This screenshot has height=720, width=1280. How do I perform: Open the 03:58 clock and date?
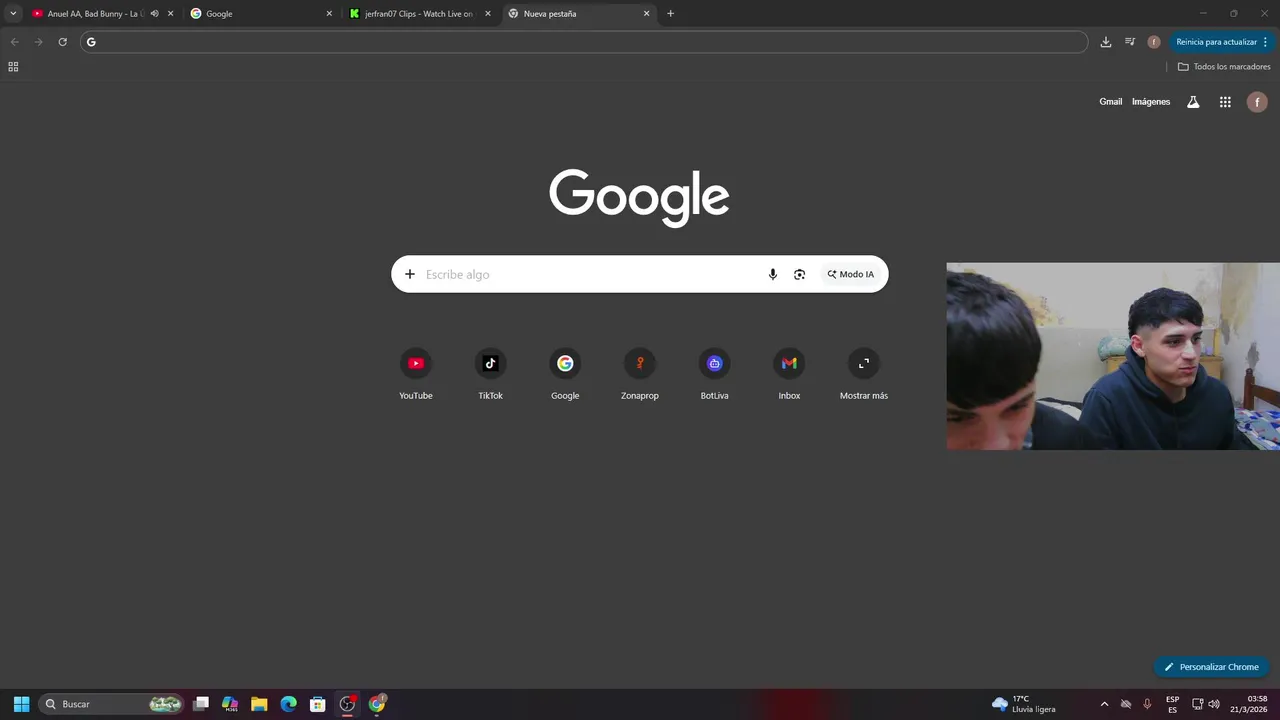click(x=1249, y=704)
